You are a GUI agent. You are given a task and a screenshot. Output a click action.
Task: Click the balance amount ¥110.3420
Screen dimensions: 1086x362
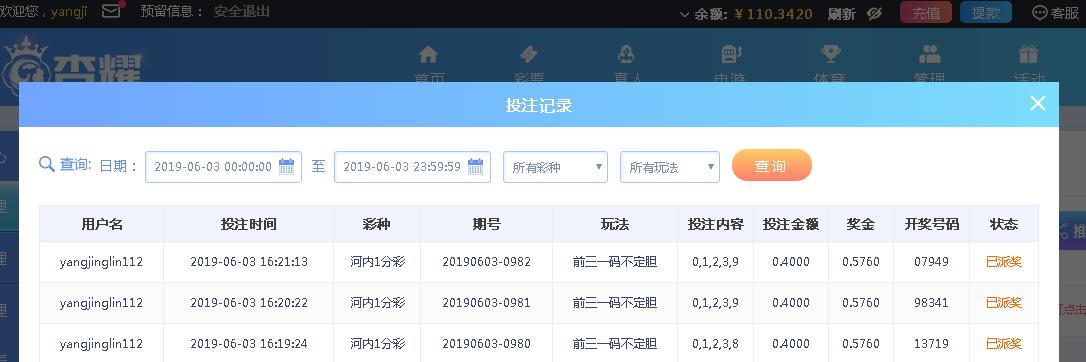[x=773, y=13]
